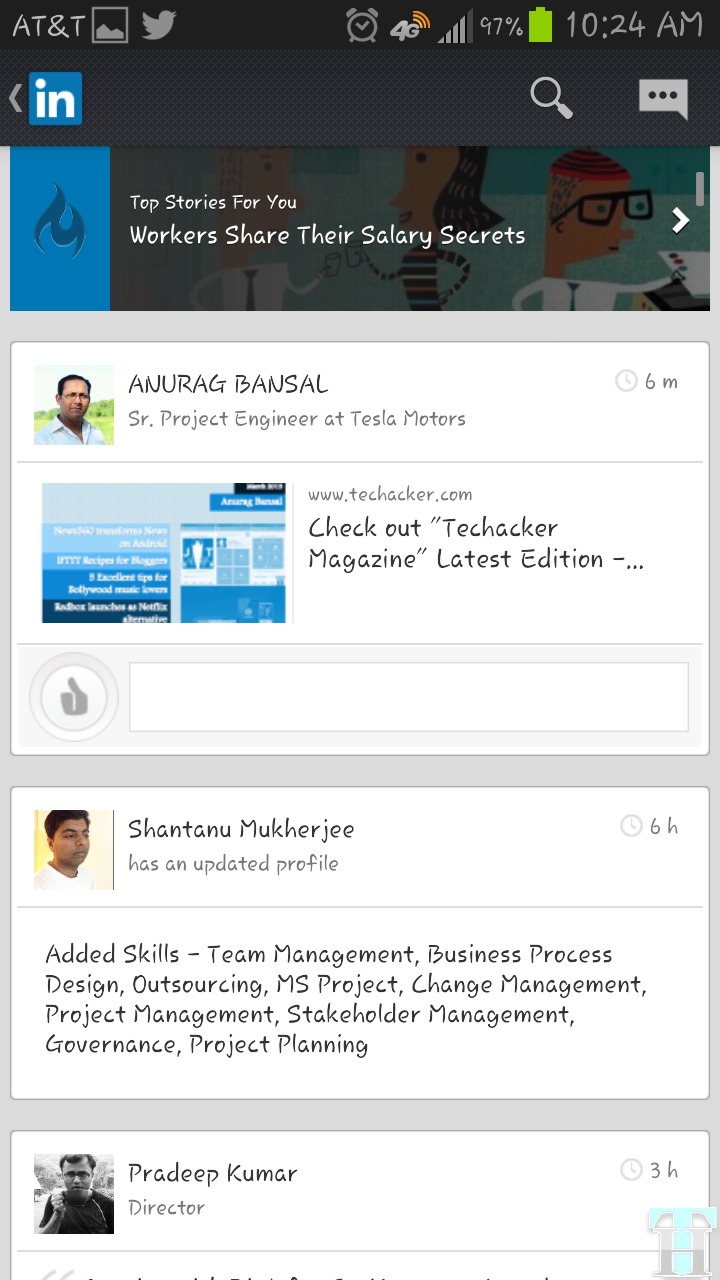The height and width of the screenshot is (1280, 720).
Task: Open Shantanu Mukherjee's added skills update
Action: 345,999
